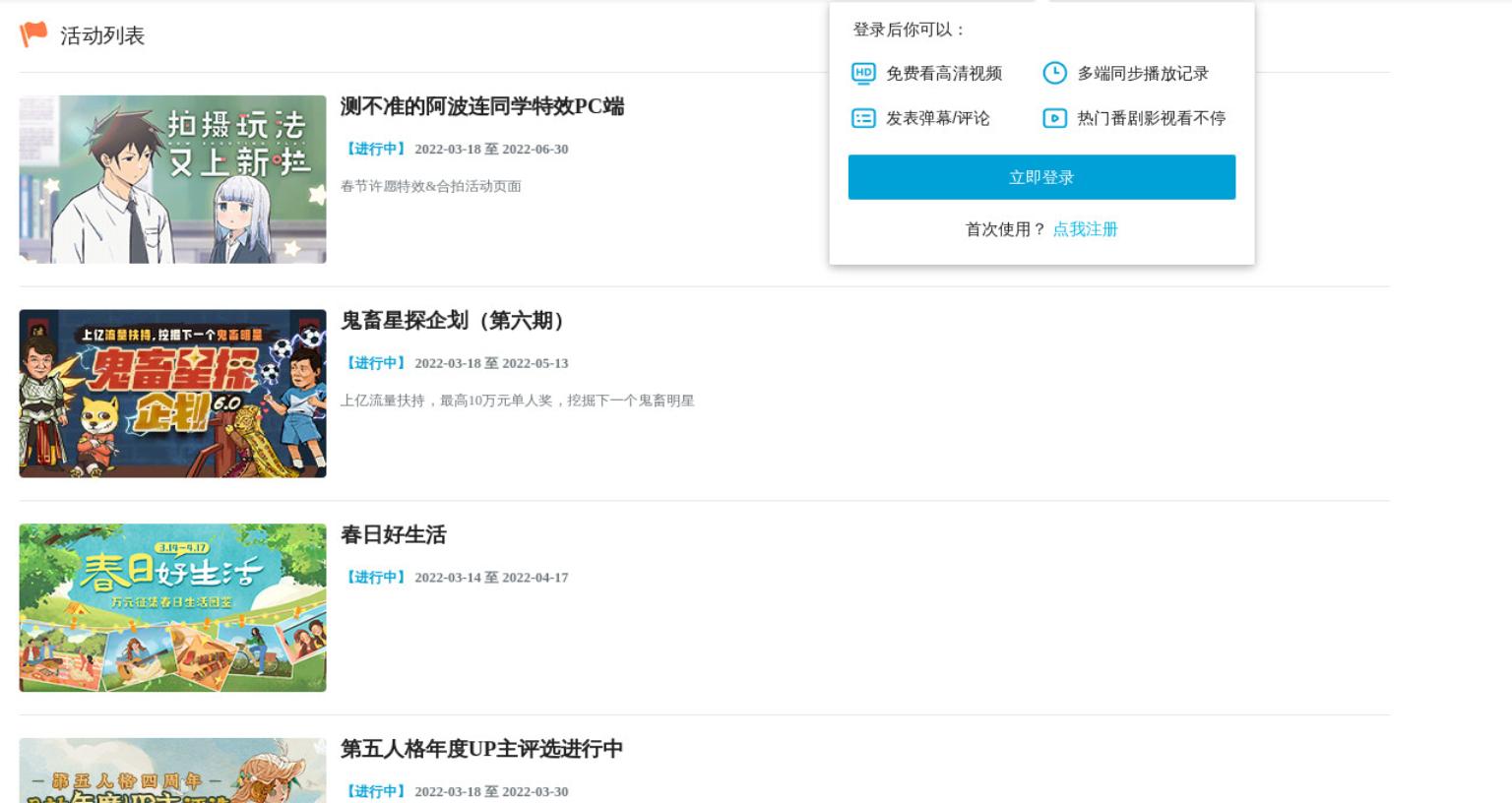
Task: Click the 拍摄玩法又上新啦 thumbnail
Action: coord(172,179)
